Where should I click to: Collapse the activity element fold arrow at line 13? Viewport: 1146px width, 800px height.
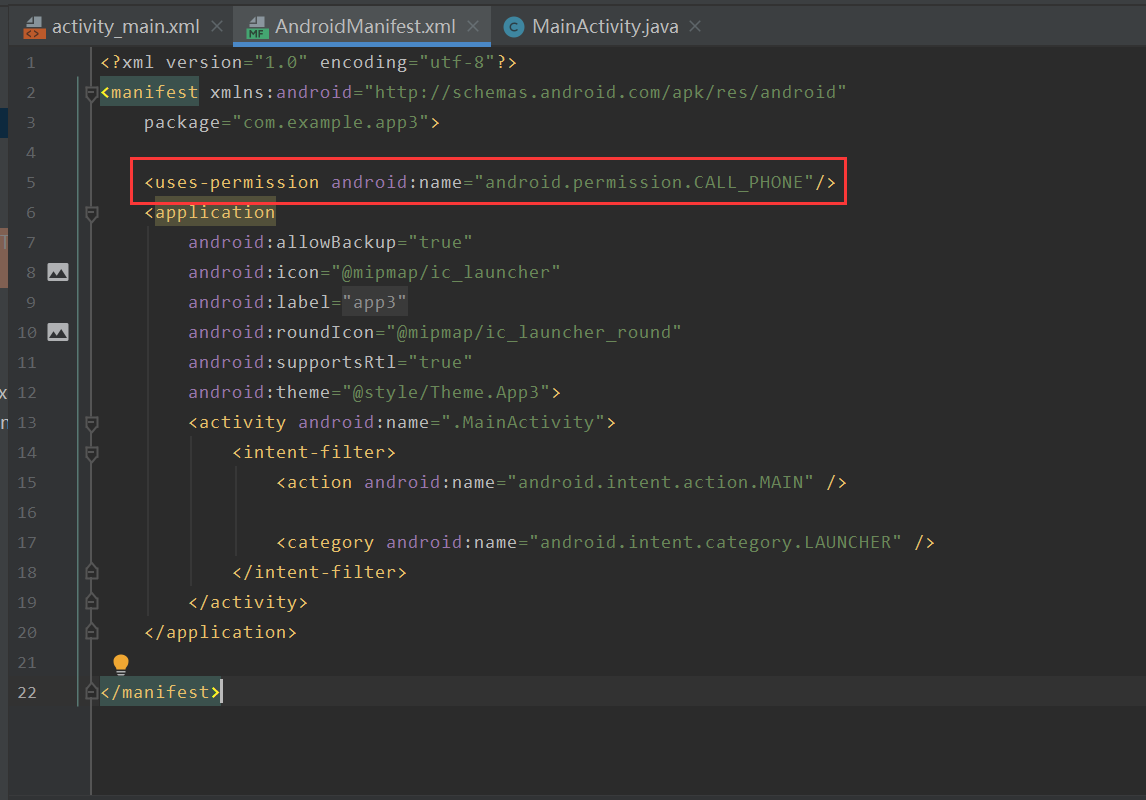pos(91,421)
